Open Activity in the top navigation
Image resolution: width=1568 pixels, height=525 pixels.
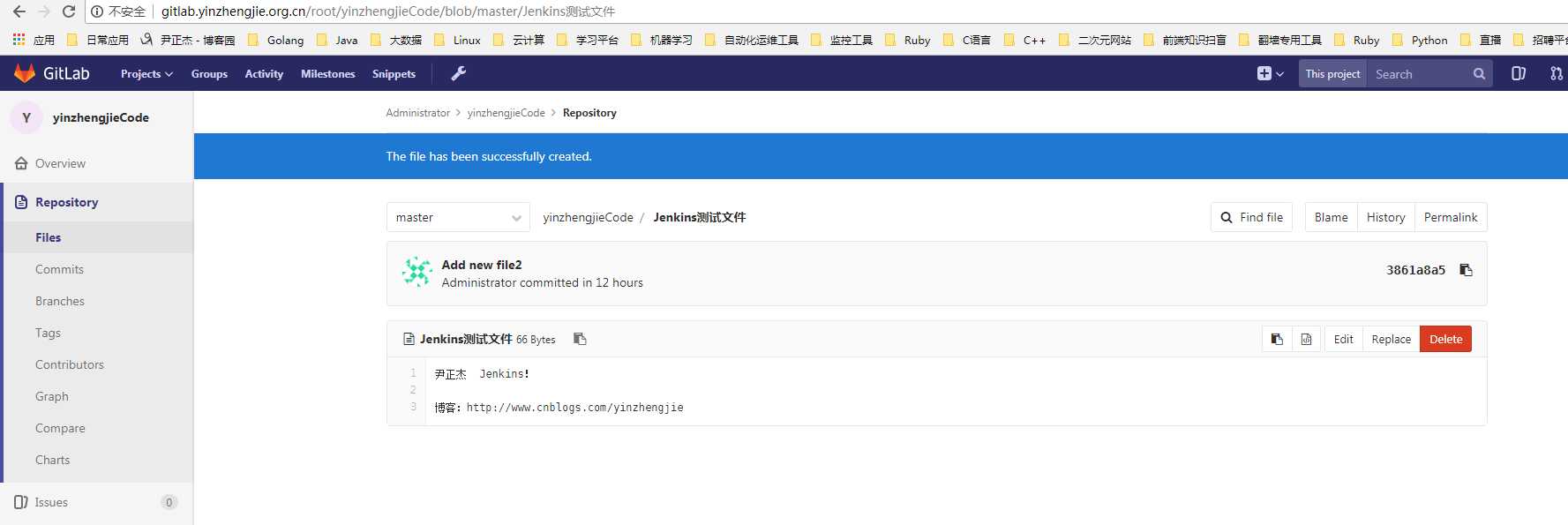[x=264, y=74]
